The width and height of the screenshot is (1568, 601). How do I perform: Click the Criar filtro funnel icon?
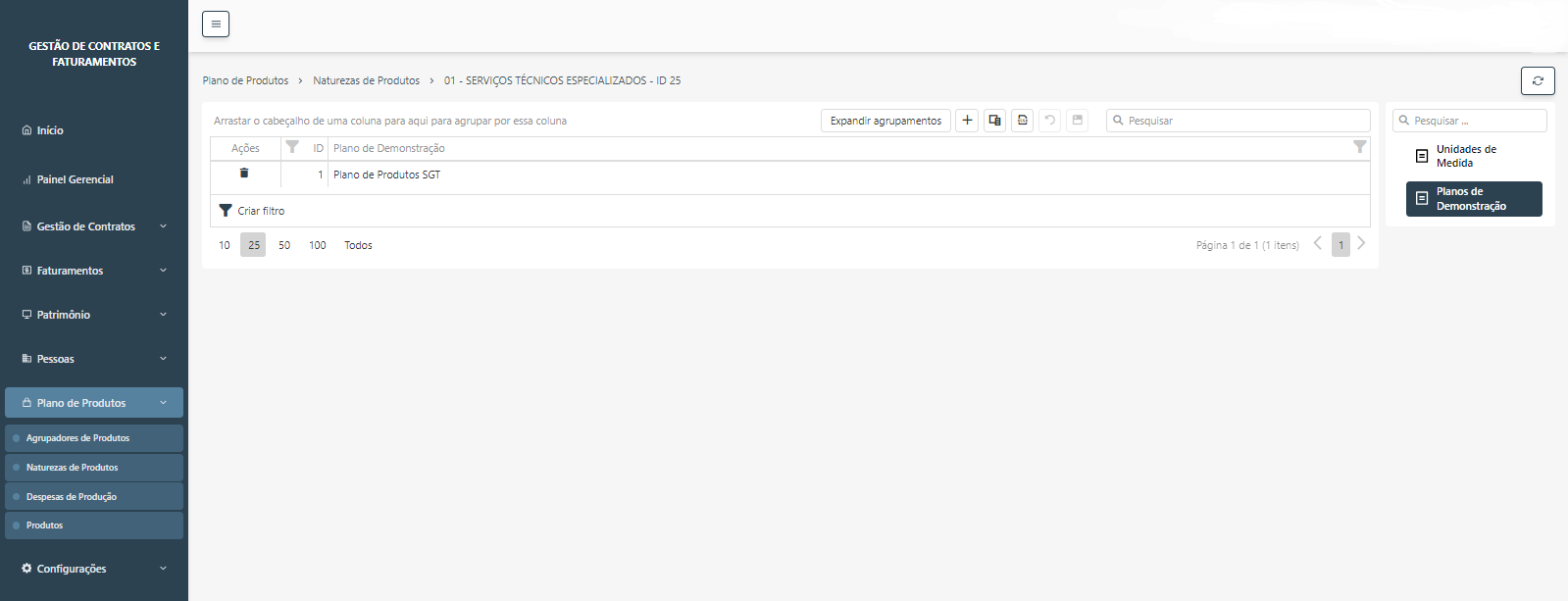click(226, 211)
